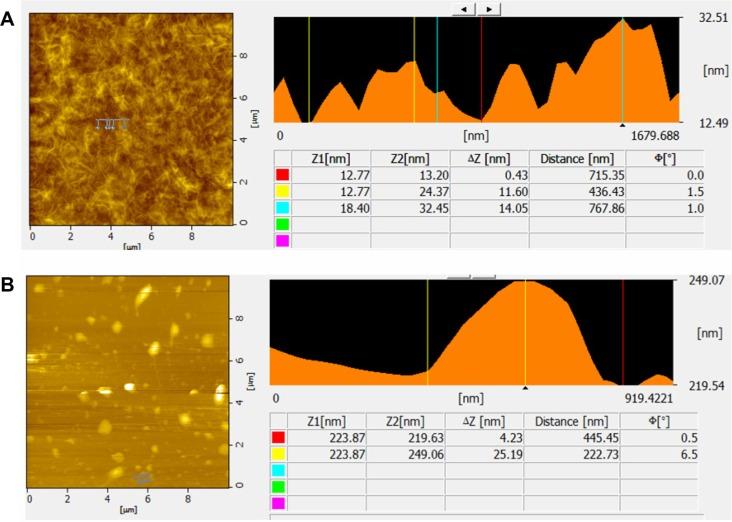This screenshot has width=732, height=522.
Task: Click the right arrow button above panel A profile
Action: pyautogui.click(x=488, y=8)
